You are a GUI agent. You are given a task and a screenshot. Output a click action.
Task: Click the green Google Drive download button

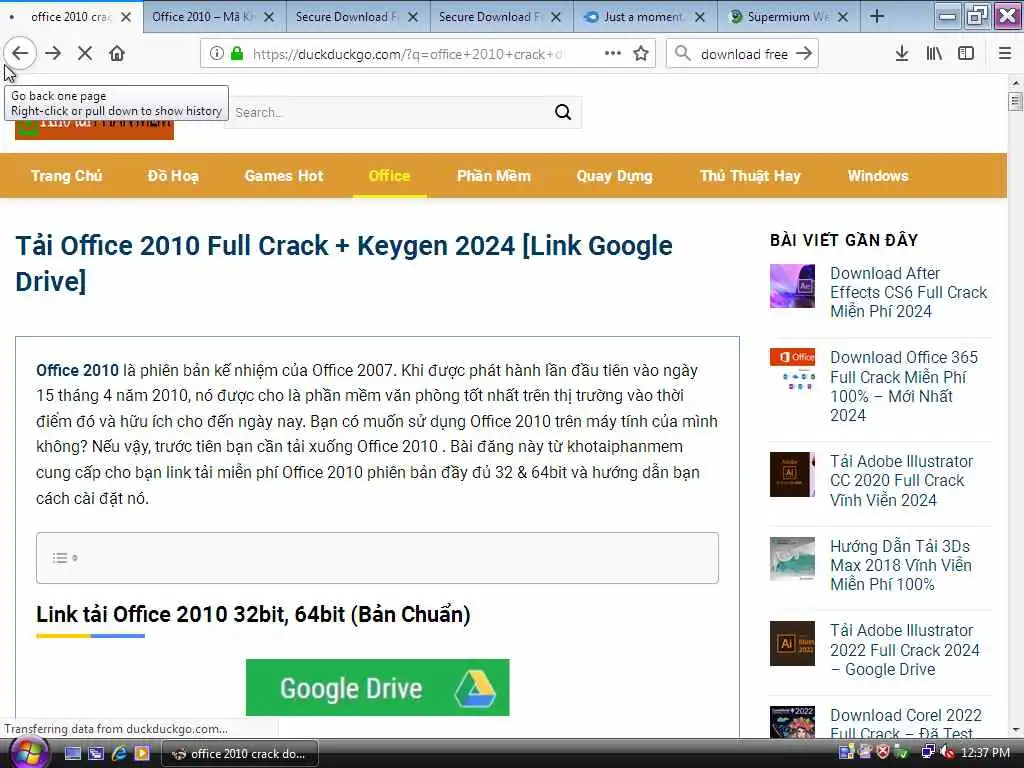[377, 687]
